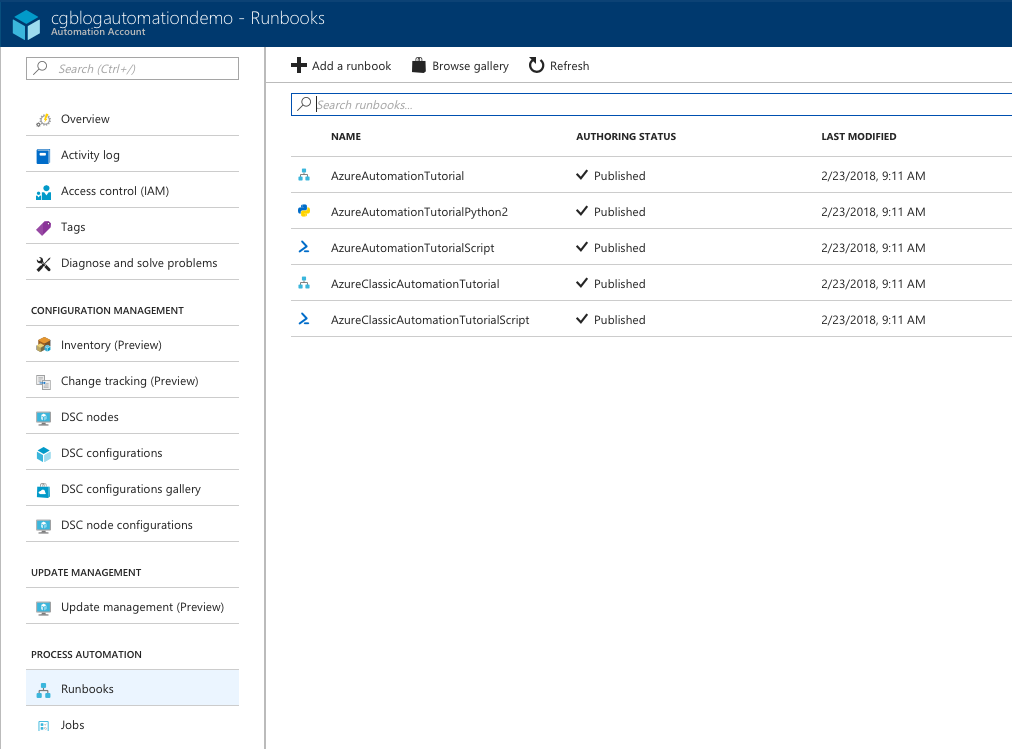Click Published status of AzureAutomationTutorialPython2

(x=611, y=212)
